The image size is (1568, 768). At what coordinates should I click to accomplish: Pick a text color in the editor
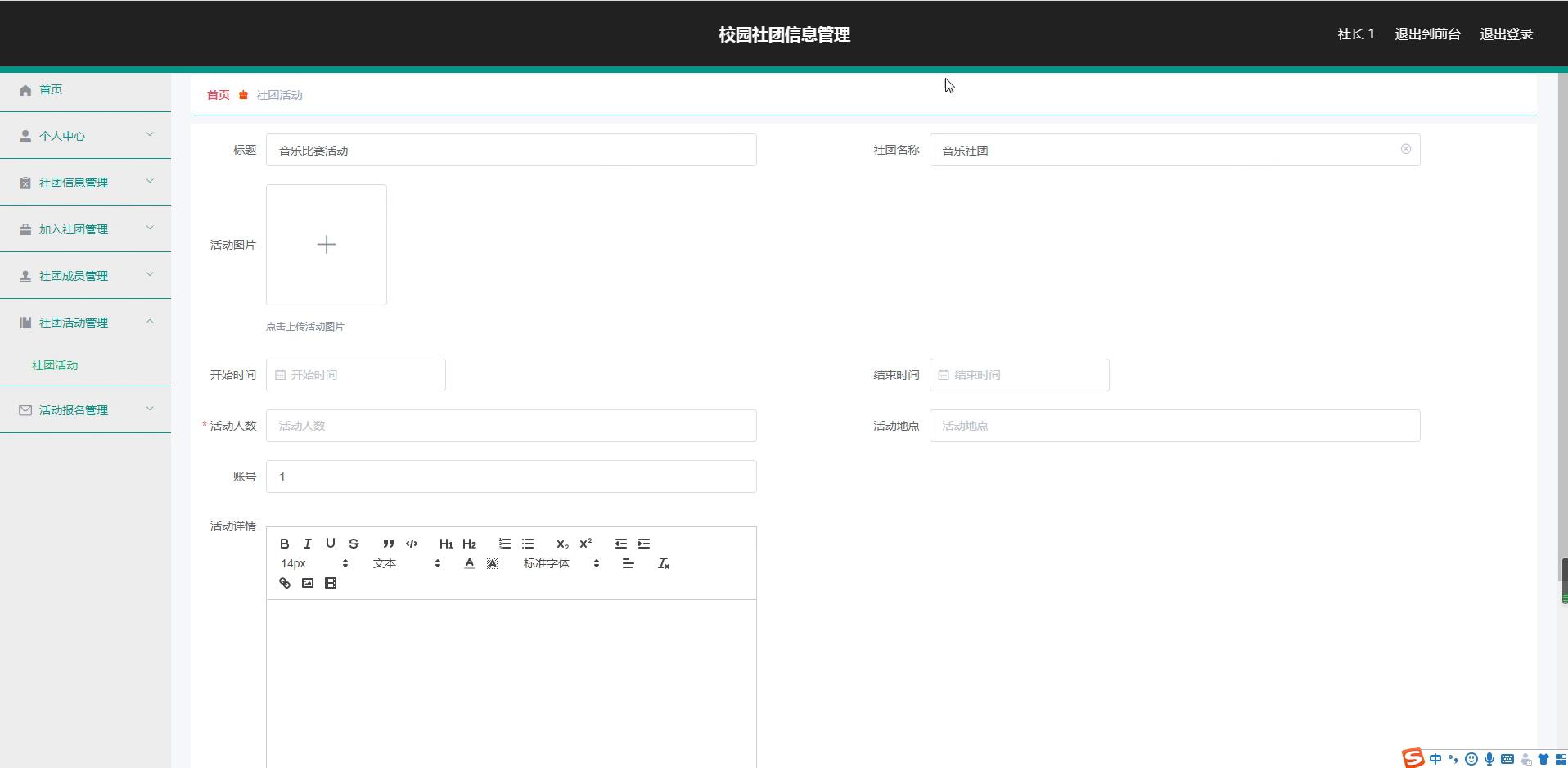(469, 563)
